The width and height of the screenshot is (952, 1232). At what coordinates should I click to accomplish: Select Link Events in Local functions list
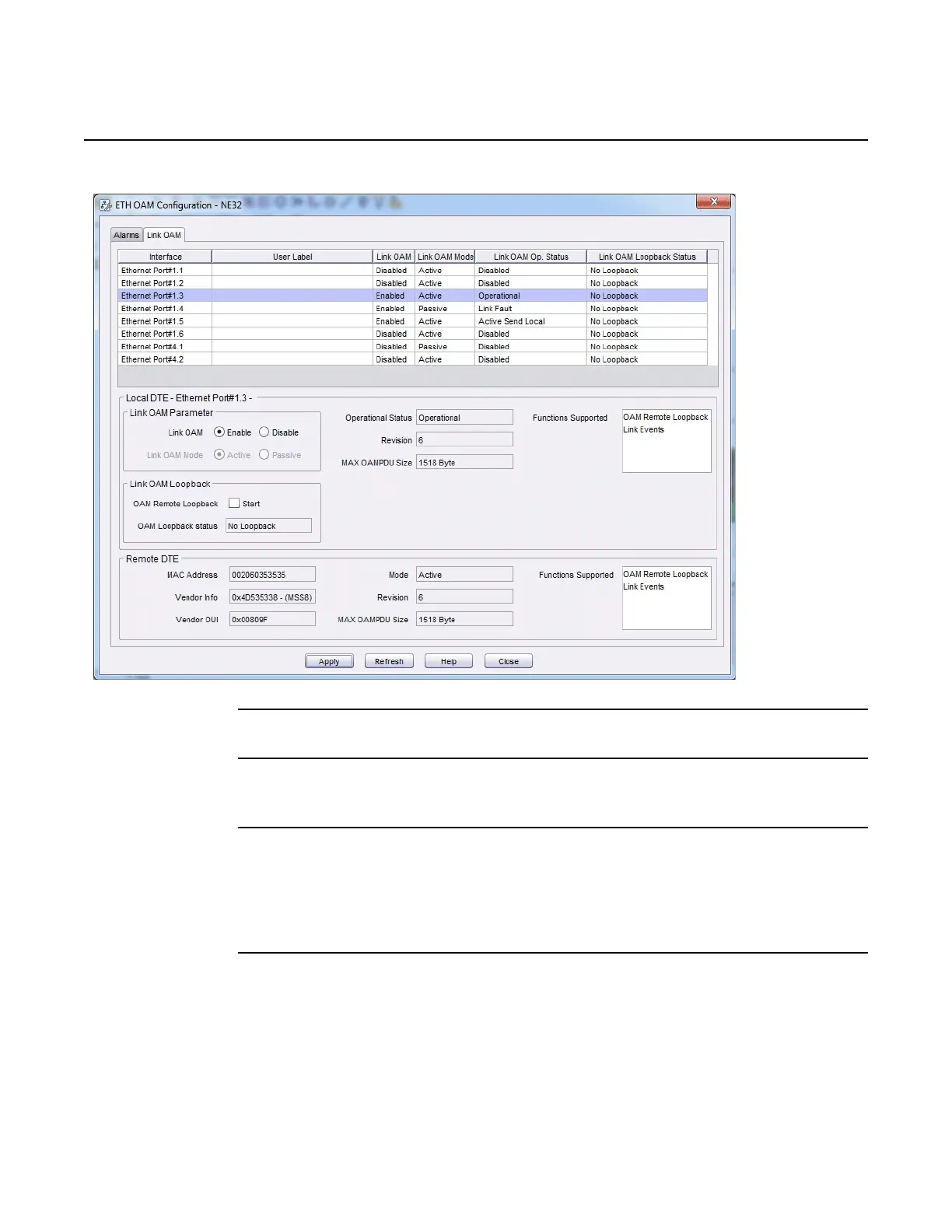tap(644, 429)
